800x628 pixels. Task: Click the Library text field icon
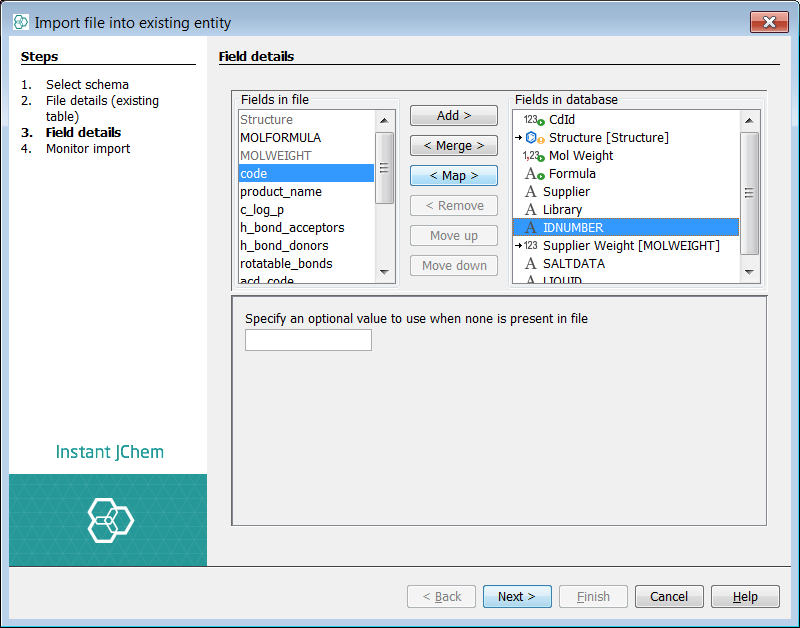coord(531,210)
